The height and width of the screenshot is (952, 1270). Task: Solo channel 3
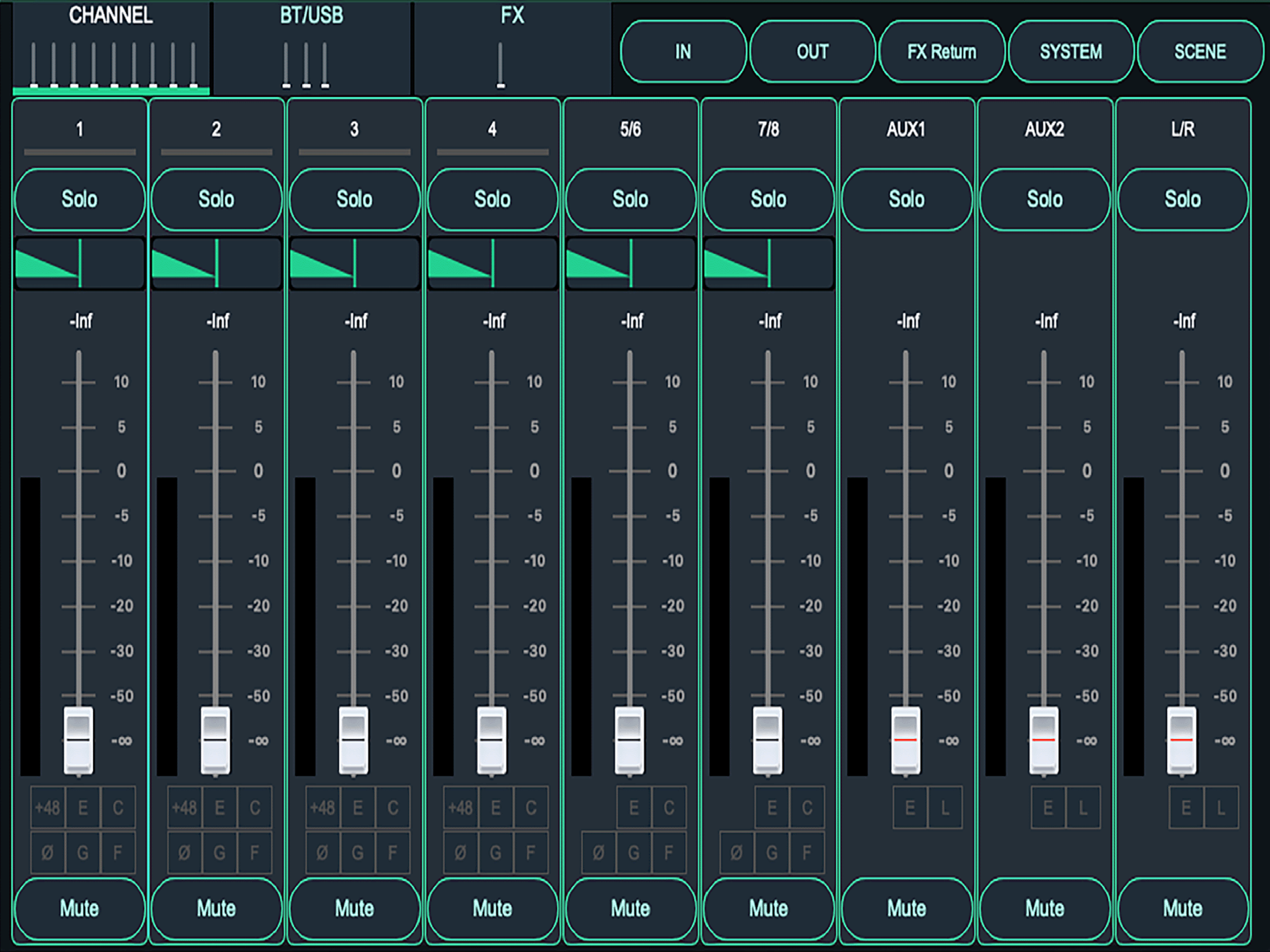click(355, 199)
